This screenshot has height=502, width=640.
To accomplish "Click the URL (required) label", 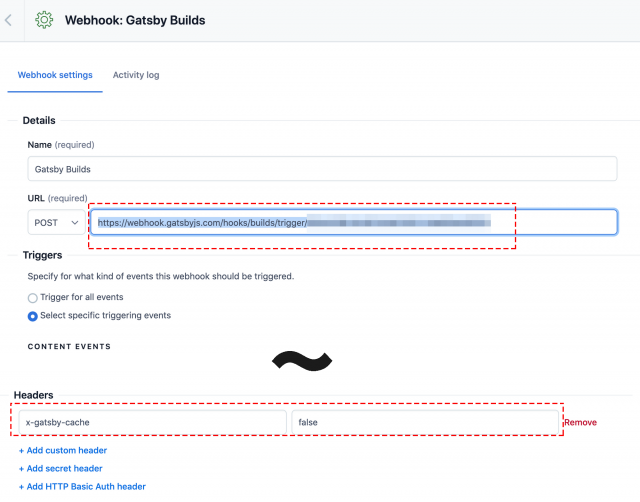I will (58, 198).
